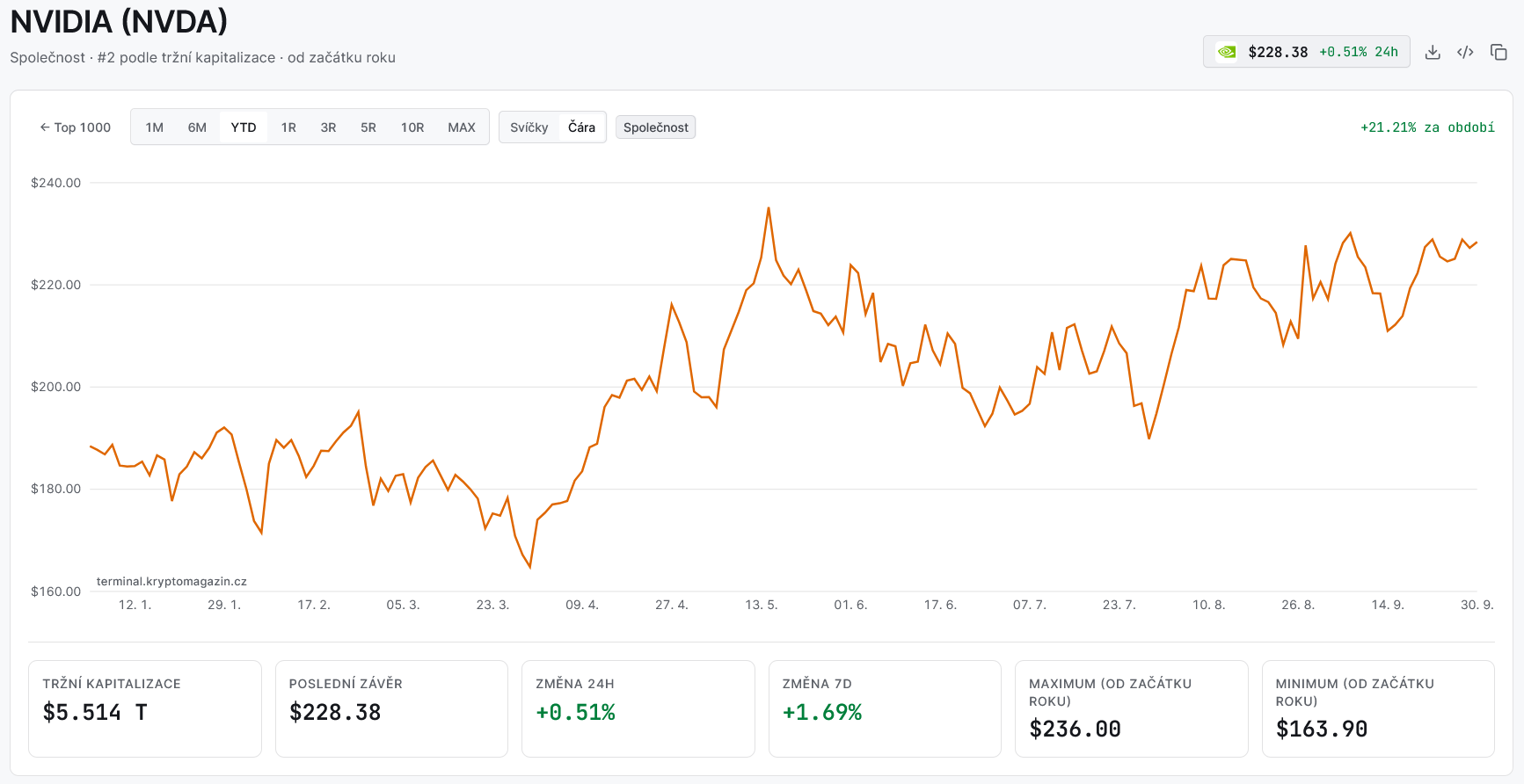This screenshot has width=1524, height=784.
Task: Click the Poslední závěr $228.38 value
Action: pos(335,712)
